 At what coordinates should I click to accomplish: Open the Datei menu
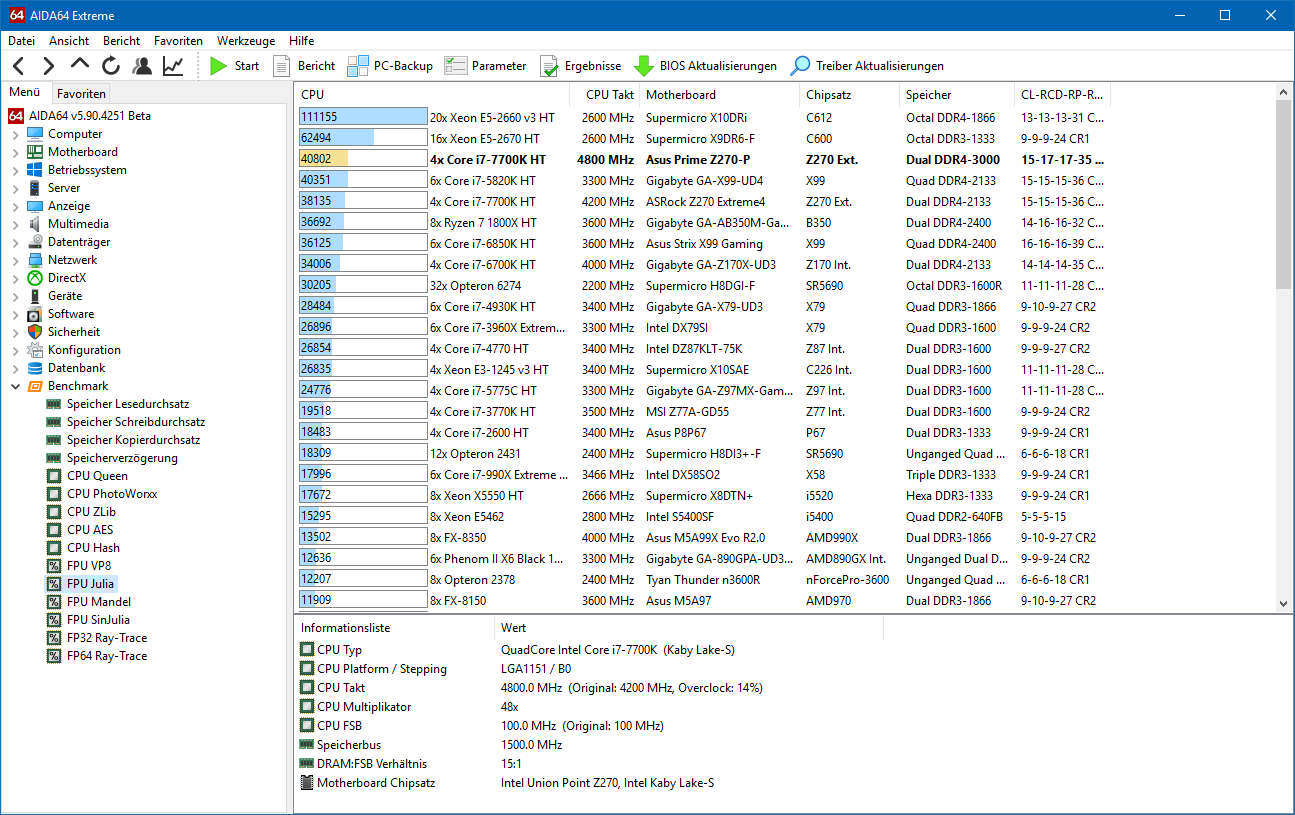tap(21, 41)
